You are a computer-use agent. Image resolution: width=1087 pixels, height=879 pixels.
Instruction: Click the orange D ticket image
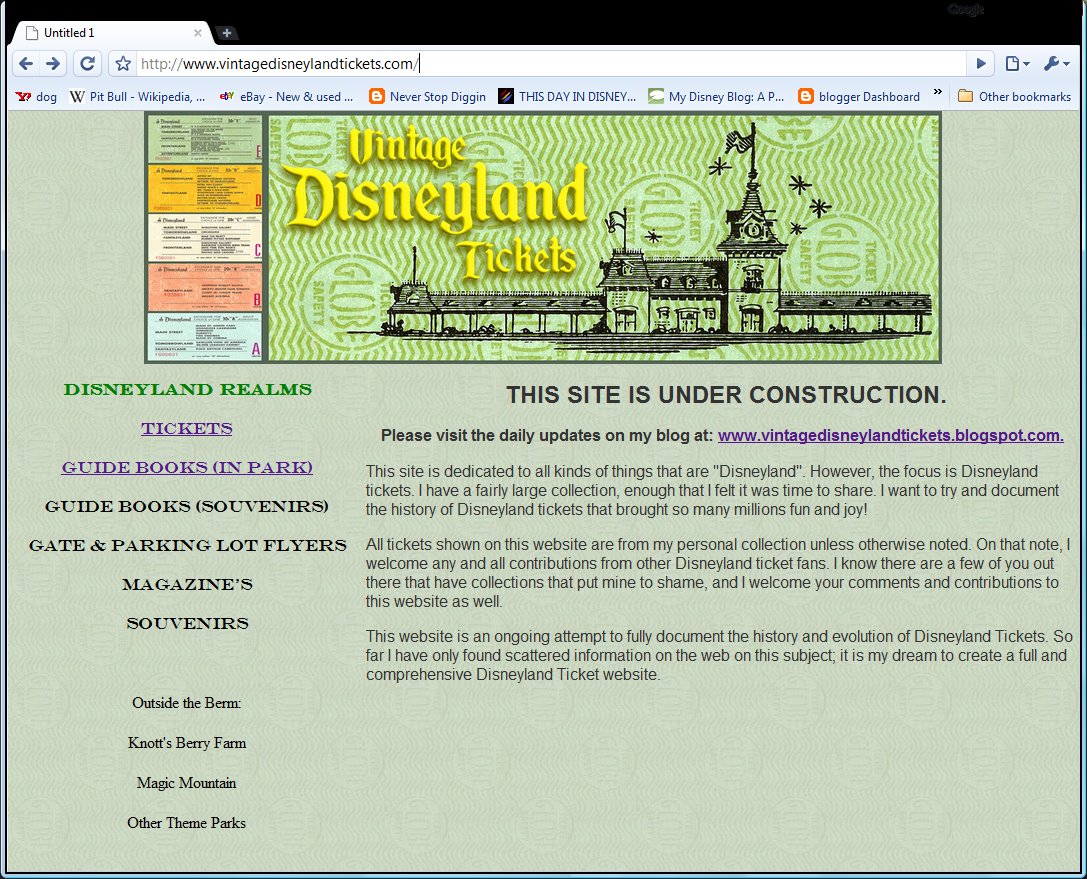pos(205,188)
